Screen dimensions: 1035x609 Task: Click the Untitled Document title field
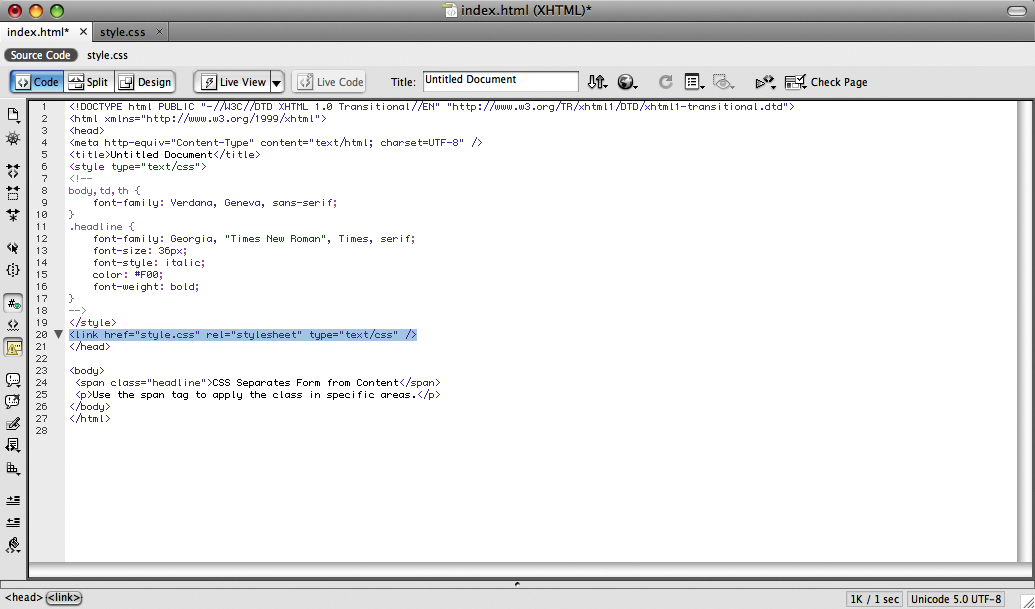tap(500, 80)
